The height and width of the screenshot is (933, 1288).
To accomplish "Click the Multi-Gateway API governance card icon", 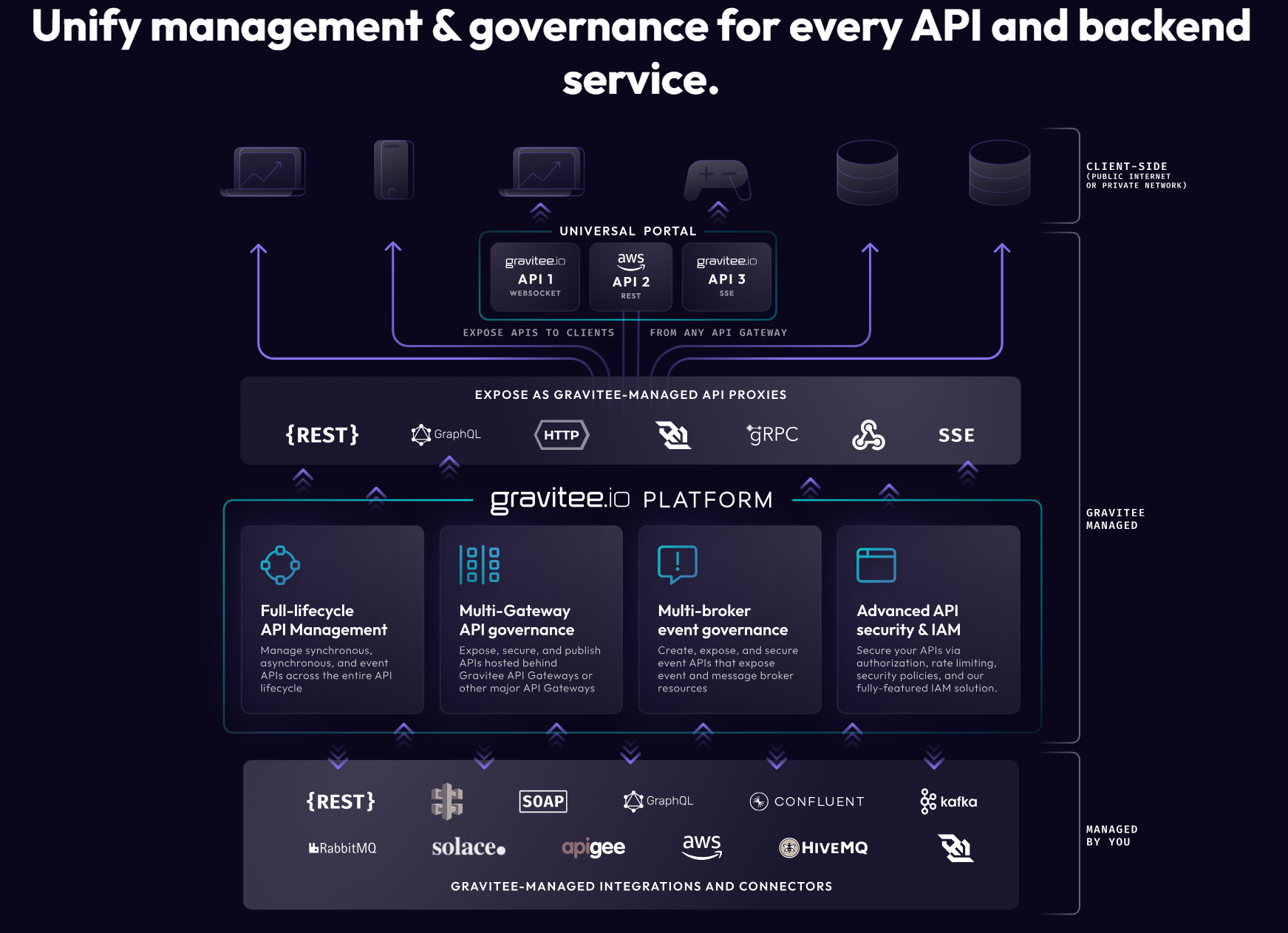I will tap(480, 565).
